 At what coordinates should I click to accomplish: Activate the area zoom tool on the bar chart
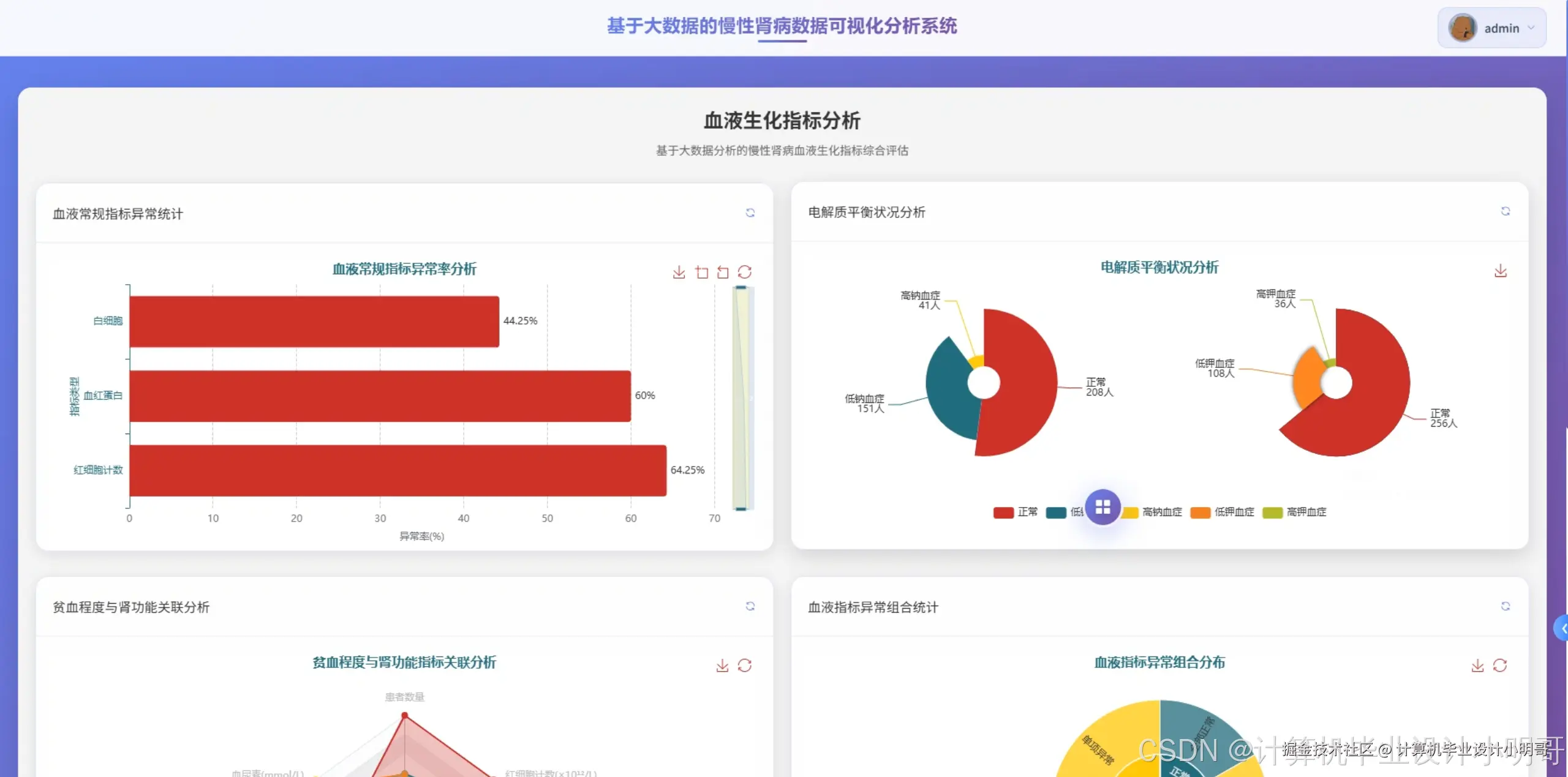[x=700, y=273]
